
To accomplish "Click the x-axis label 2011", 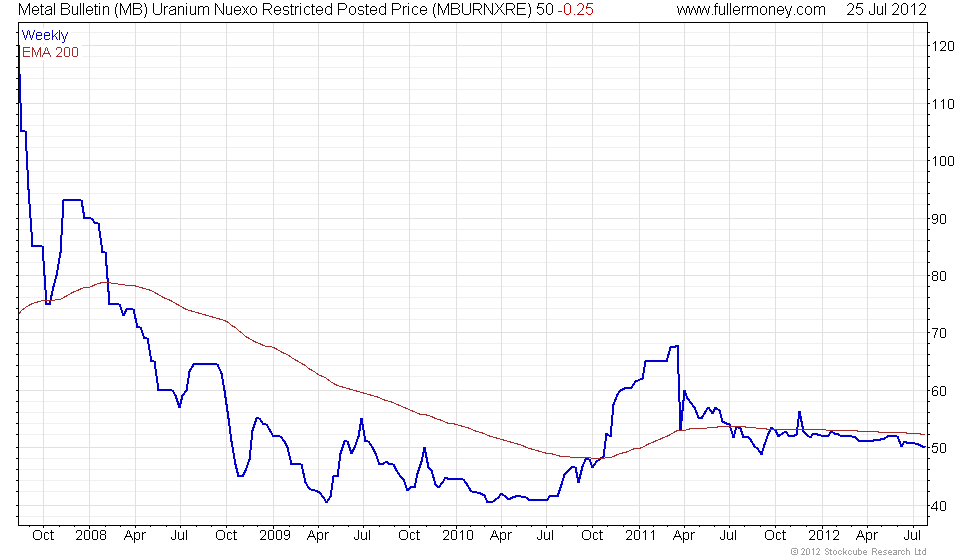I will (641, 536).
